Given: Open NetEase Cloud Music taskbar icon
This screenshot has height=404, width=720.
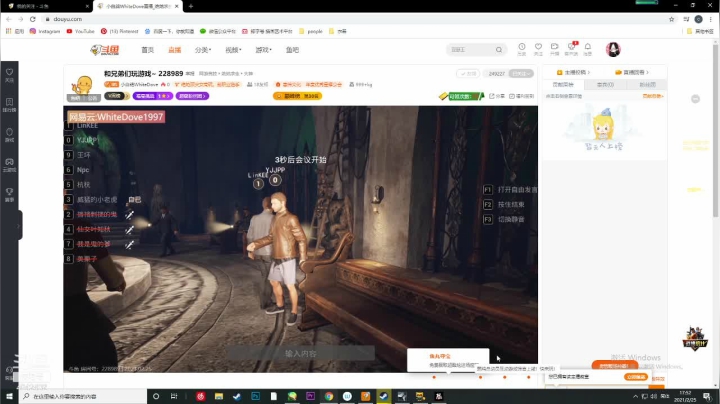Looking at the screenshot, I should click(200, 396).
